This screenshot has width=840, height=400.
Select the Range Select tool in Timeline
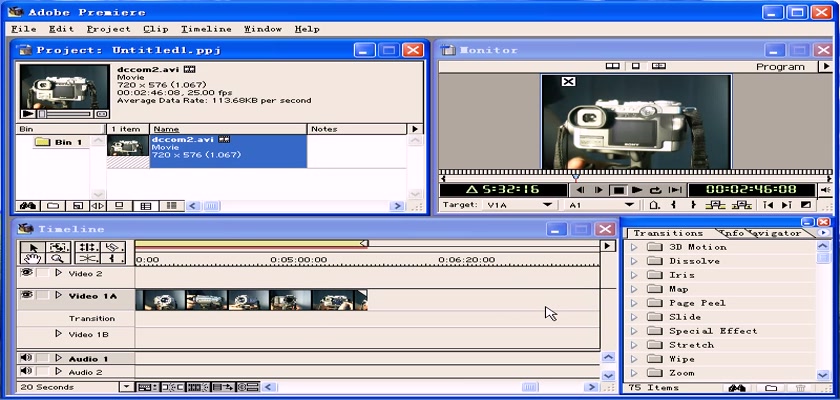click(59, 247)
